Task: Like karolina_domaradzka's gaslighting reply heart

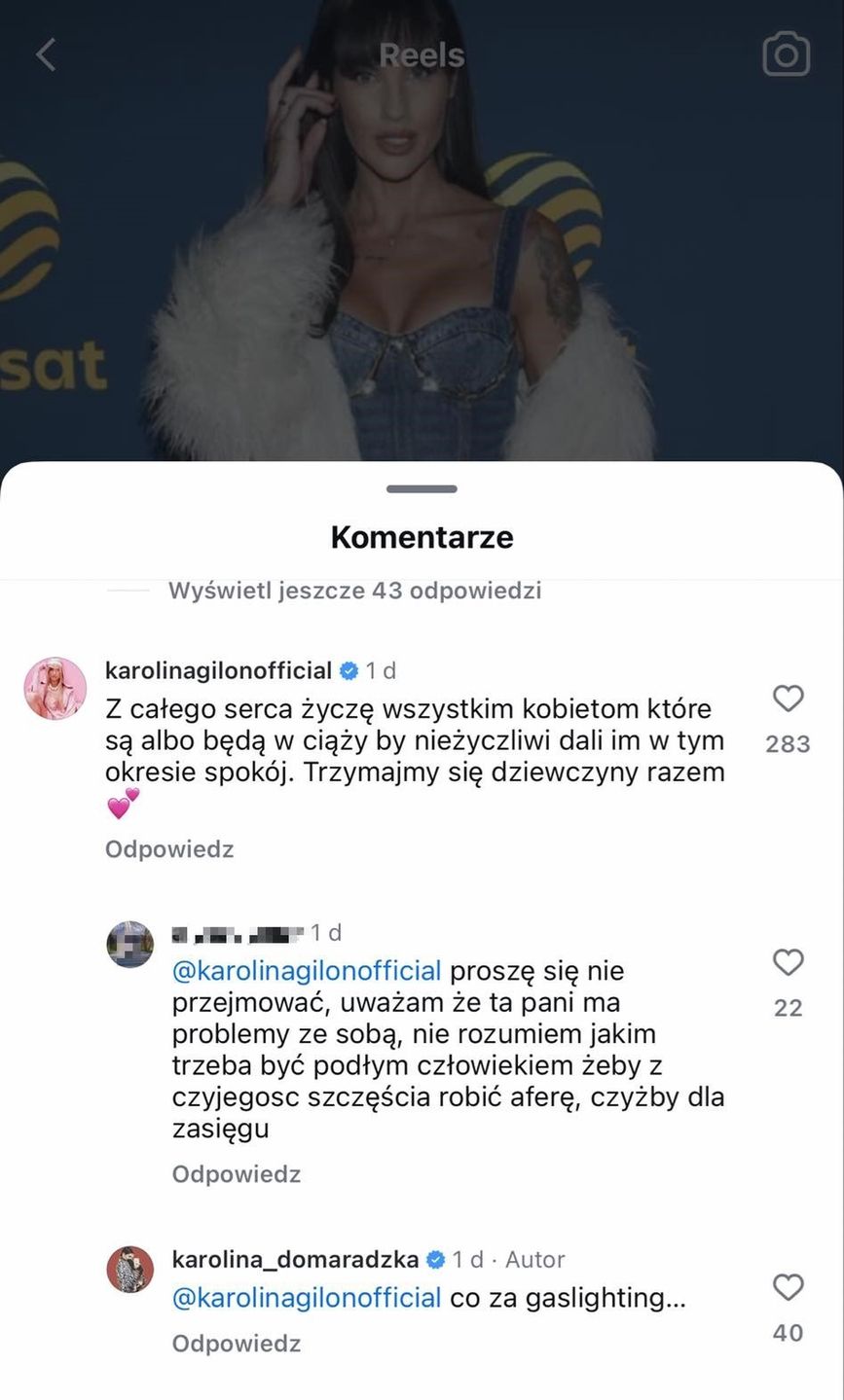Action: [x=788, y=1288]
